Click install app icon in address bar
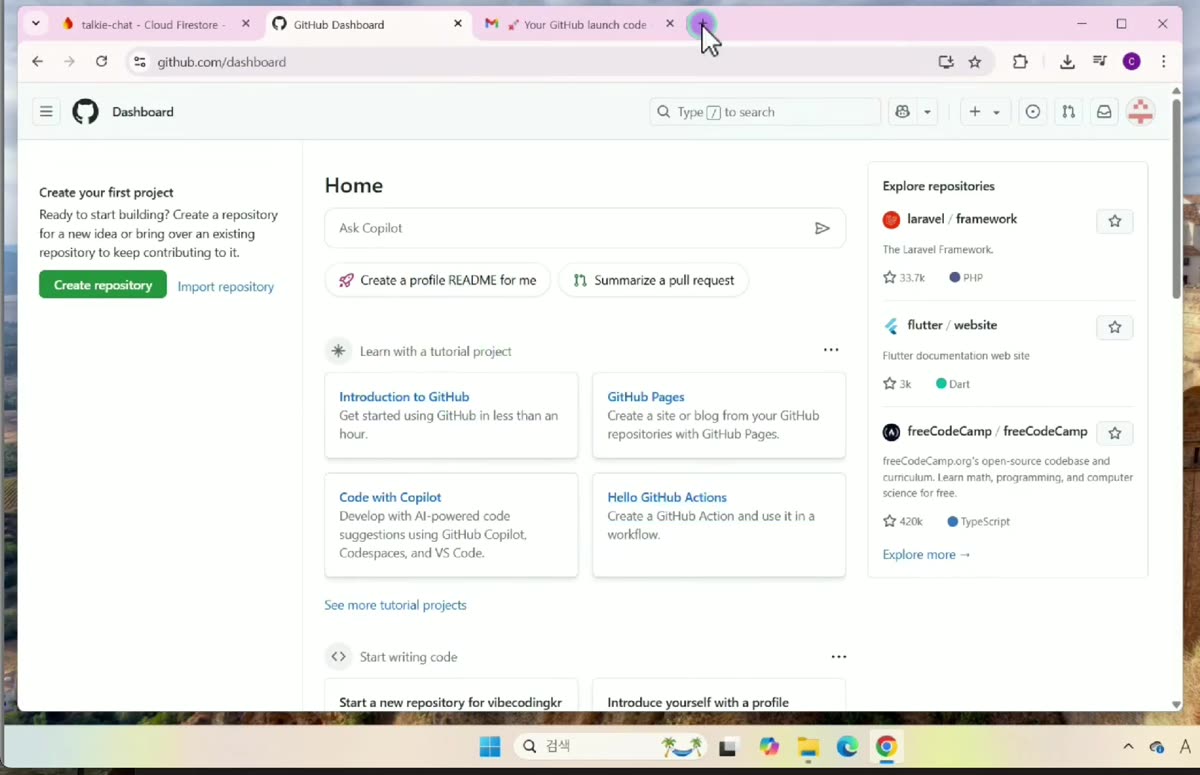Screen dimensions: 1200x775 pos(946,62)
